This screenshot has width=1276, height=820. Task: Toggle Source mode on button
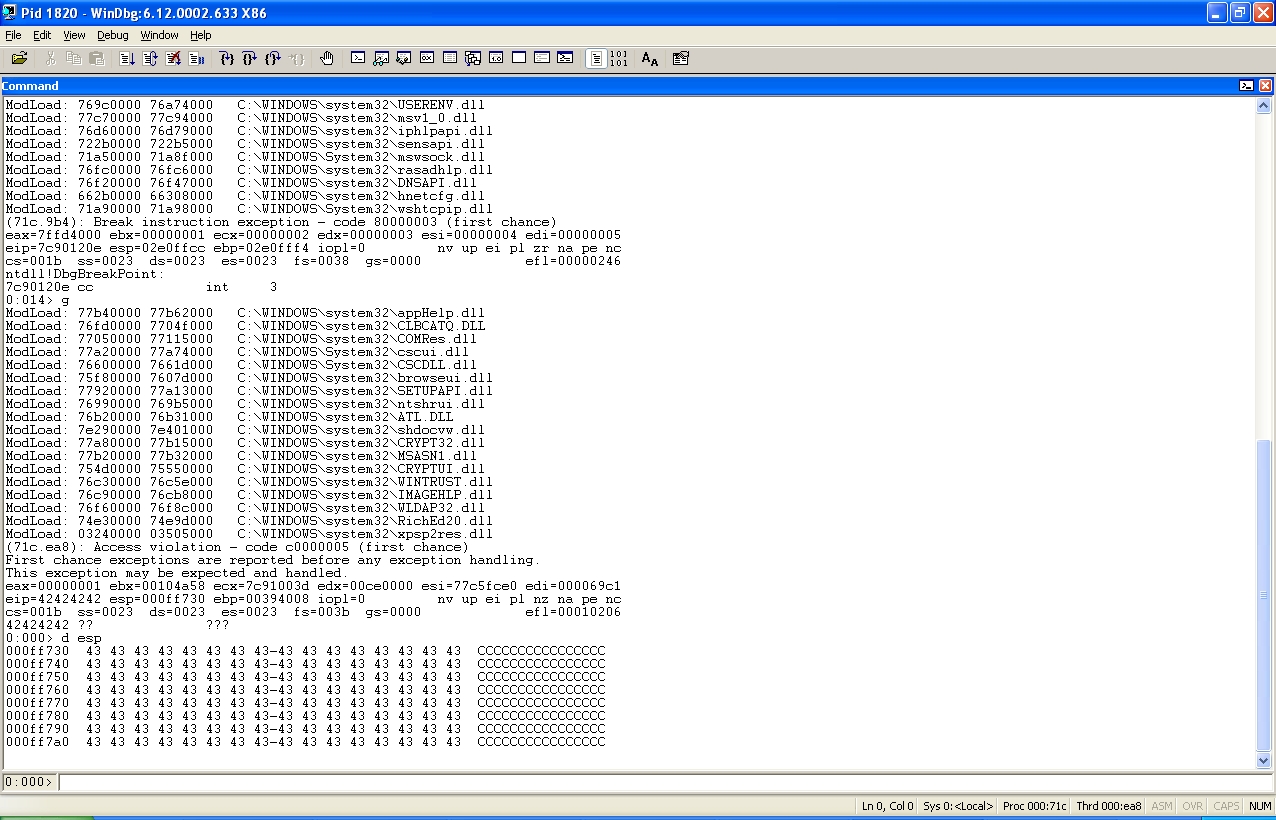pos(597,59)
